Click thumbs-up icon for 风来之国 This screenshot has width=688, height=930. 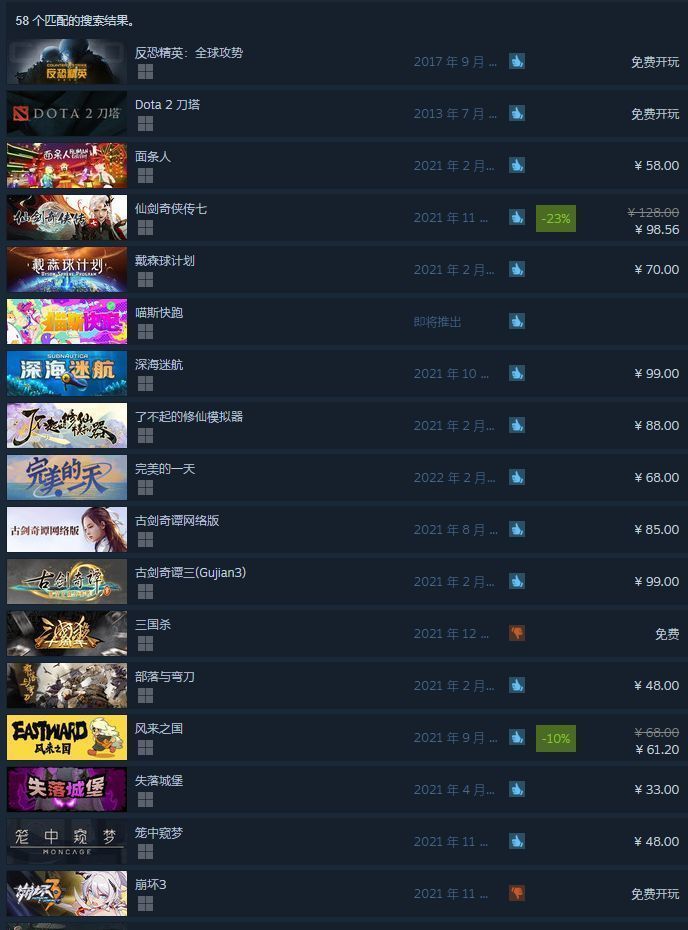[517, 737]
